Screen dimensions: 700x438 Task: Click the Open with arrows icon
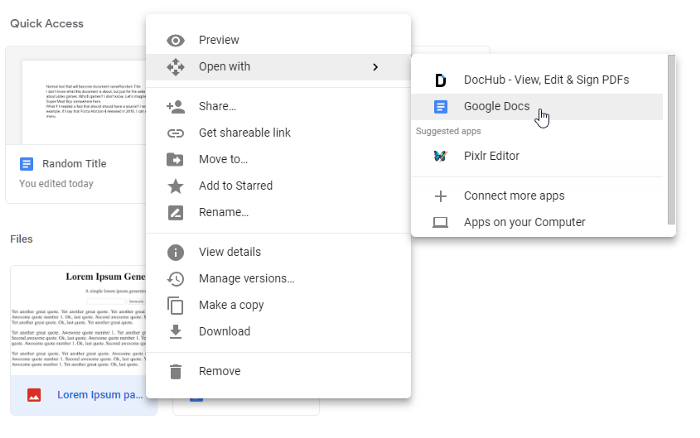175,67
